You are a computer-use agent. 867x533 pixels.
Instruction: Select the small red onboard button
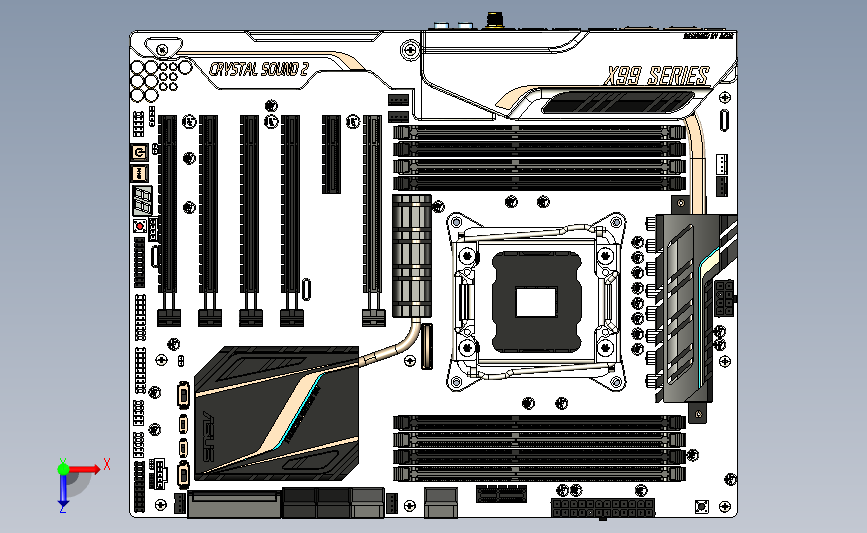click(140, 226)
